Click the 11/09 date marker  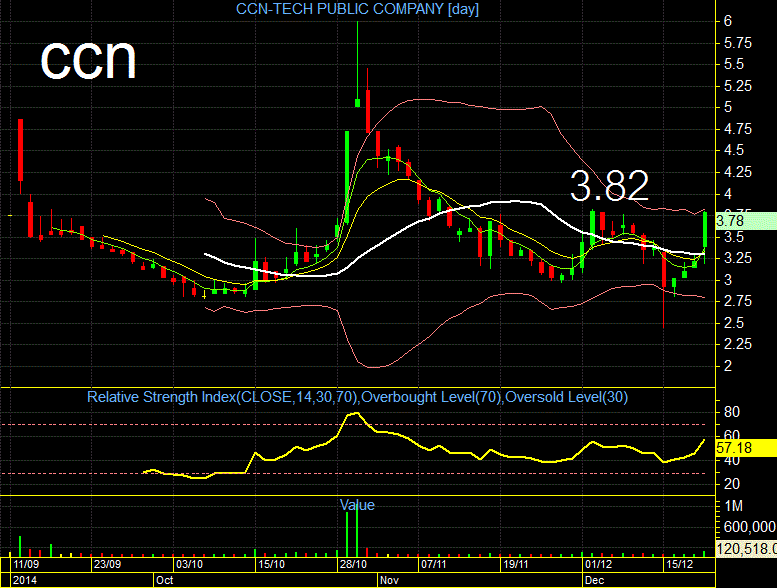(x=26, y=564)
